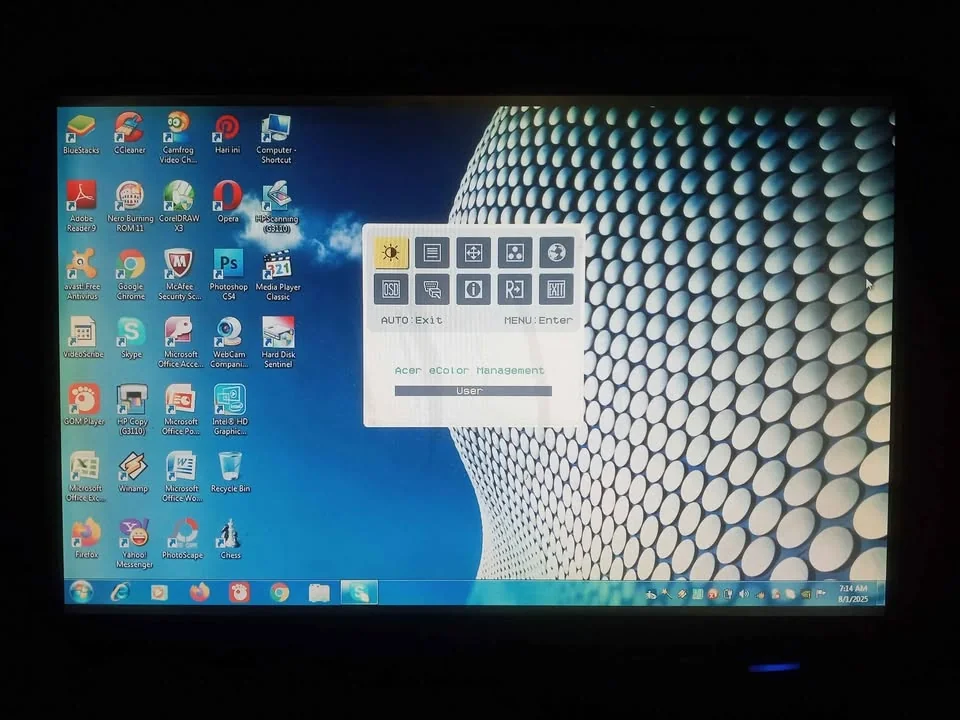Open HP Copy (G3110) shortcut
The width and height of the screenshot is (960, 720).
[132, 410]
